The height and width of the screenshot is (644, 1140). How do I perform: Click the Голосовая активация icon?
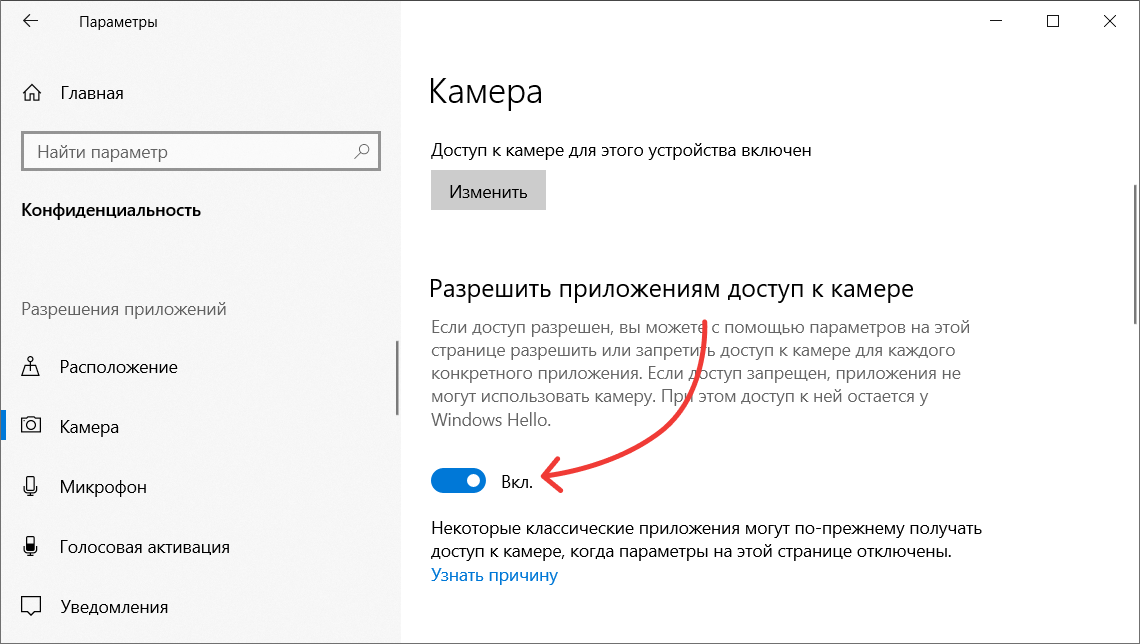pos(32,547)
